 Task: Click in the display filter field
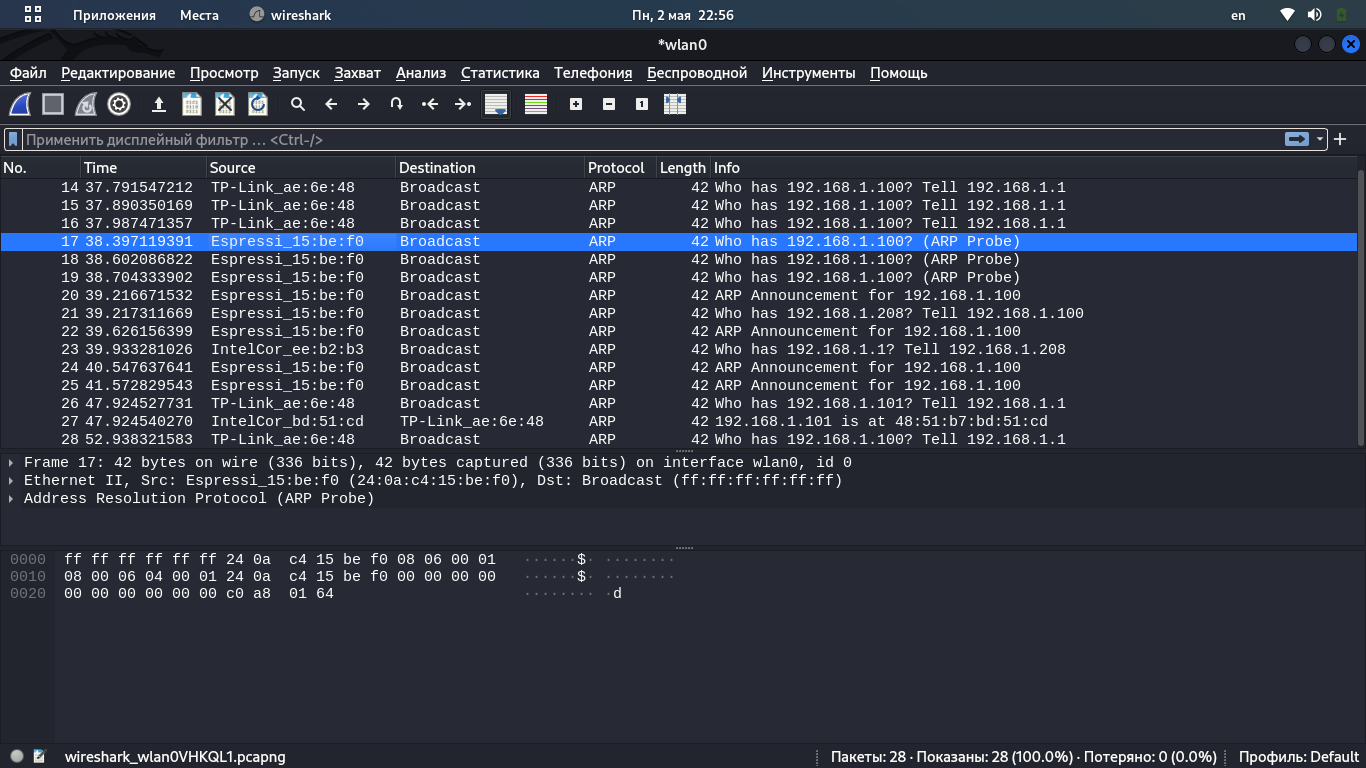click(x=650, y=140)
